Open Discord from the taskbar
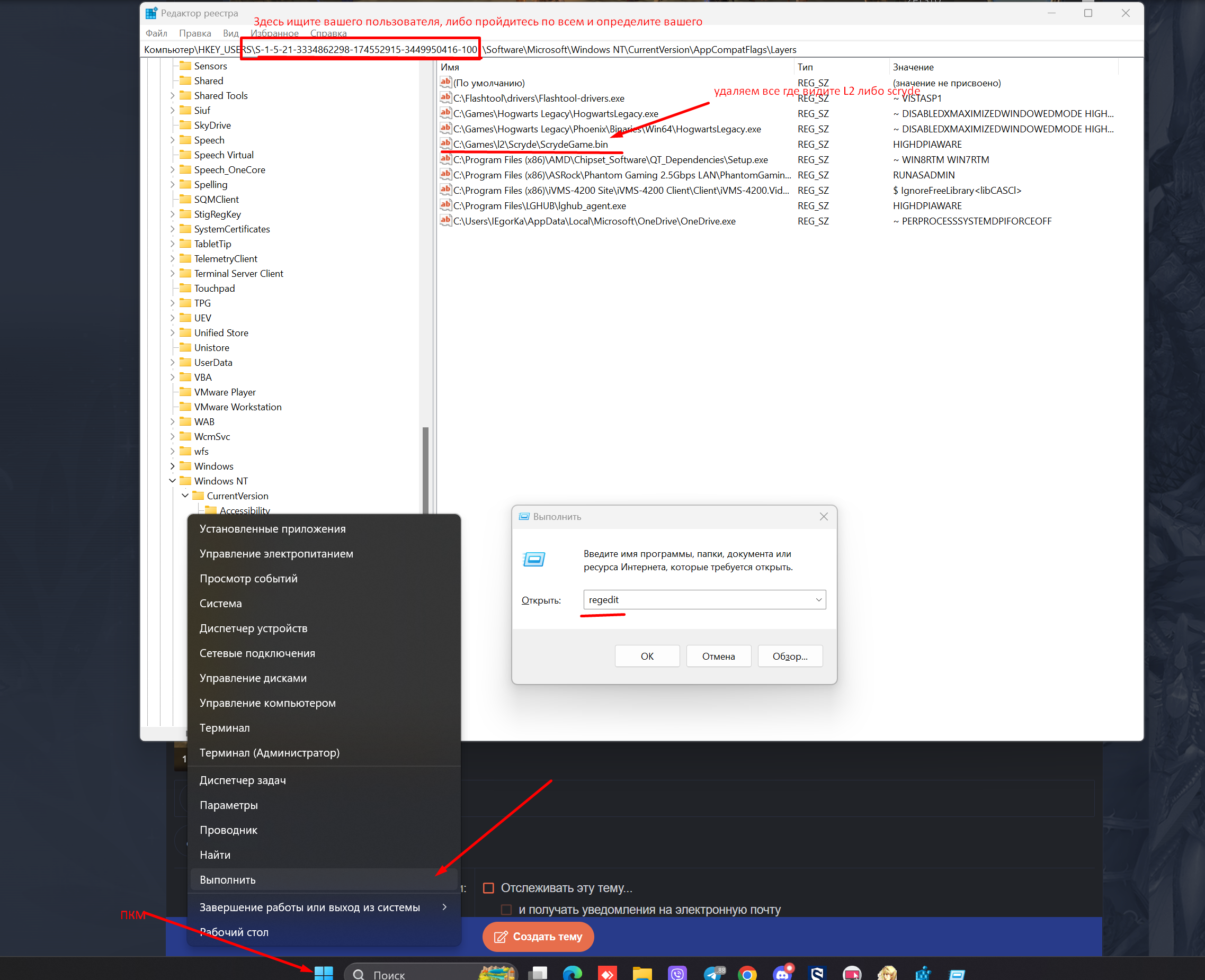 click(783, 972)
